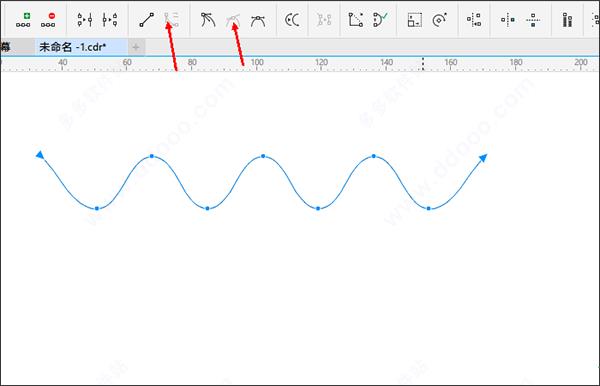600x386 pixels.
Task: Select the middle peak node on the wave
Action: [263, 156]
